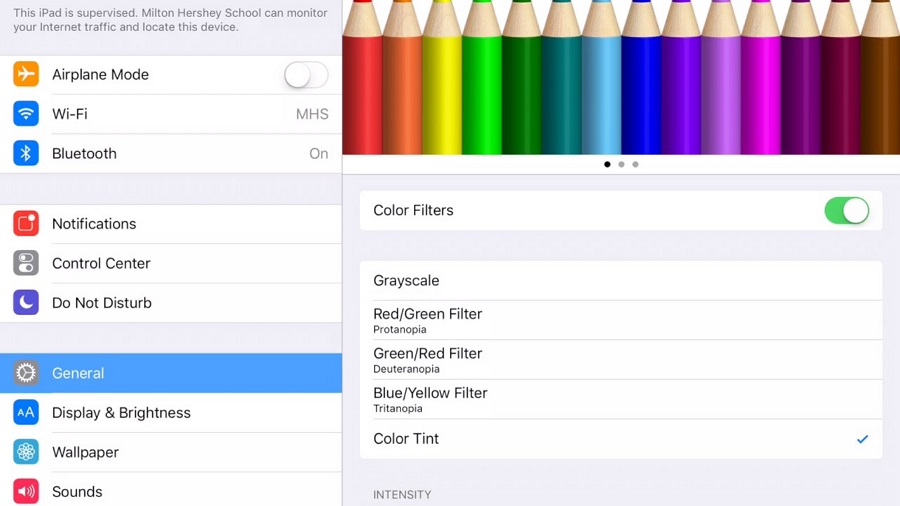Screen dimensions: 900x506
Task: Tap the Sounds speaker icon
Action: tap(26, 491)
